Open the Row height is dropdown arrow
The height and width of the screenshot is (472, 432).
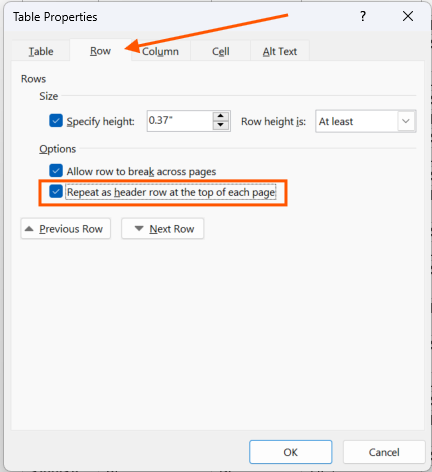[x=406, y=121]
